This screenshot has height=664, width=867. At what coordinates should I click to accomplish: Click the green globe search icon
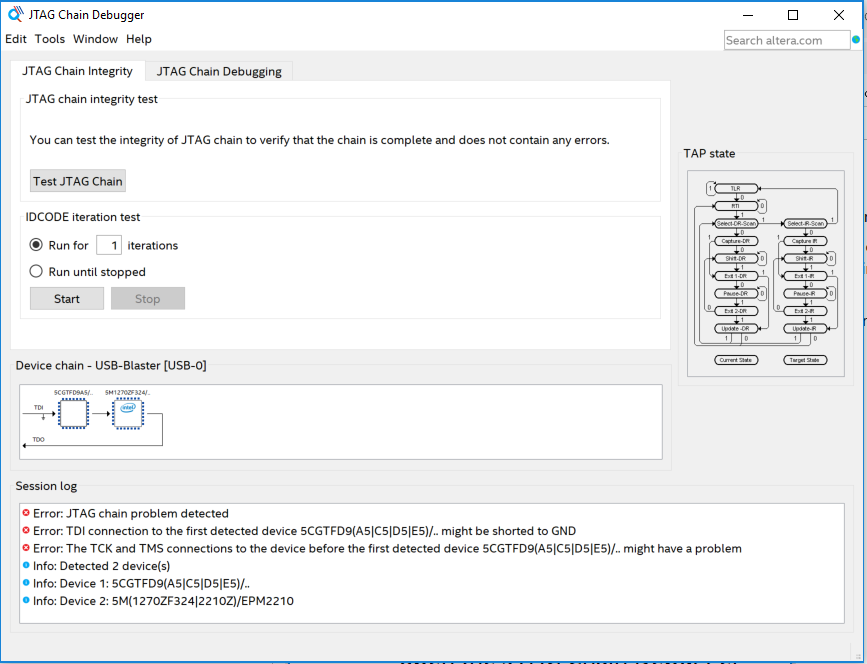(856, 40)
